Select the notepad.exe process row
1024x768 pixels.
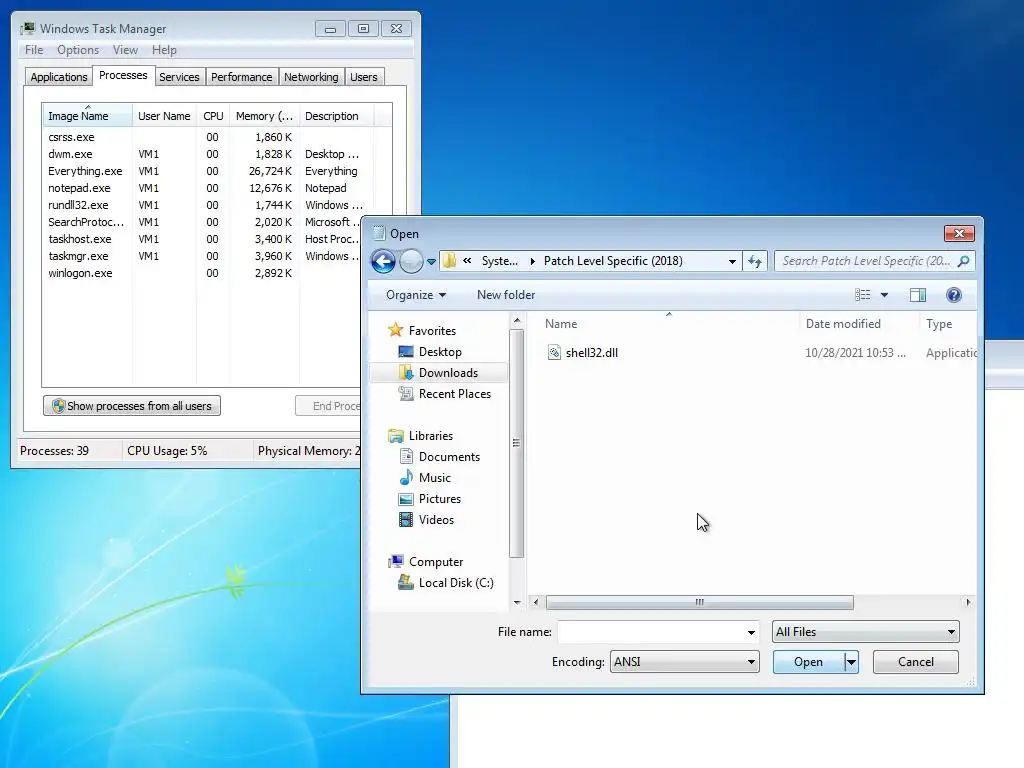tap(210, 188)
